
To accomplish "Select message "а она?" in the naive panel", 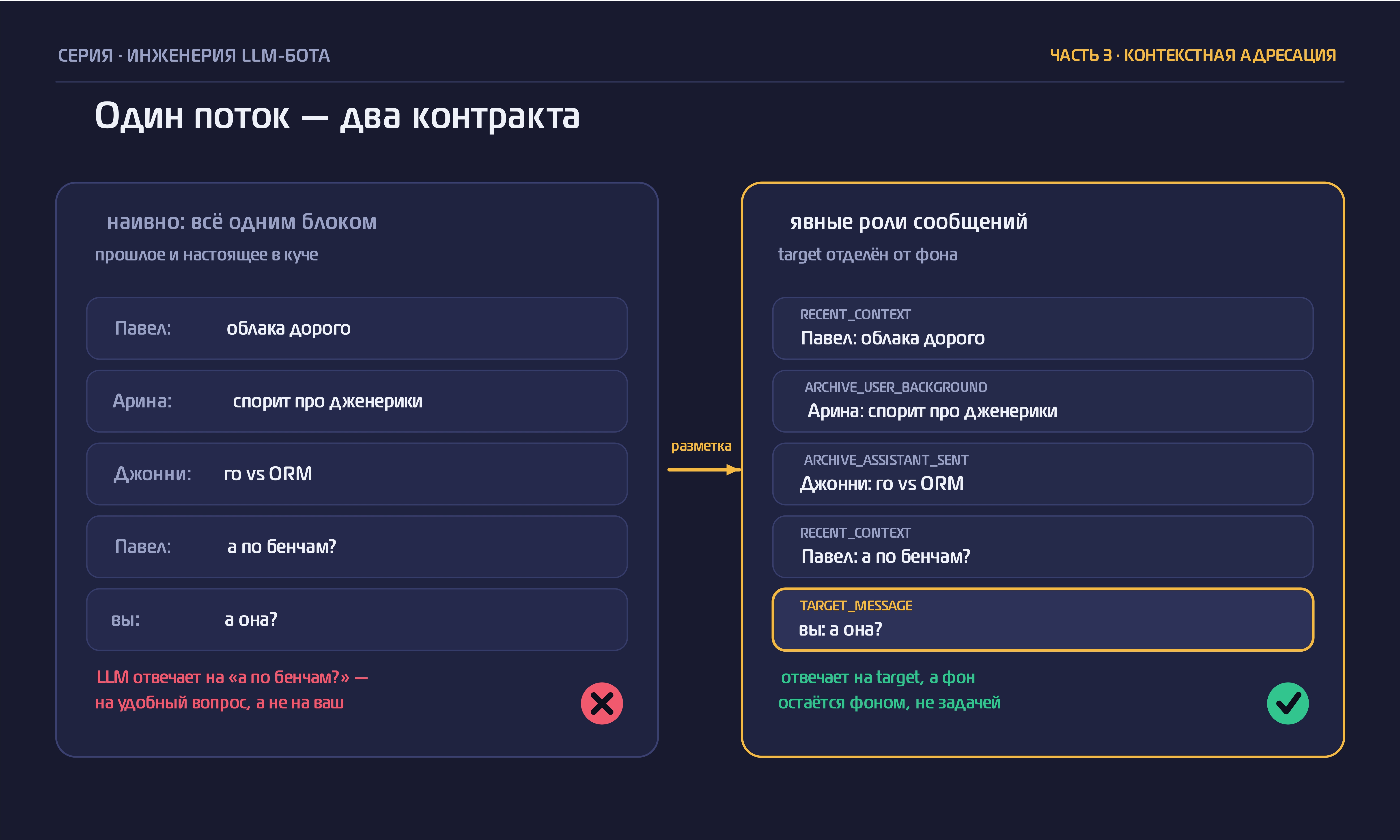I will pyautogui.click(x=251, y=620).
